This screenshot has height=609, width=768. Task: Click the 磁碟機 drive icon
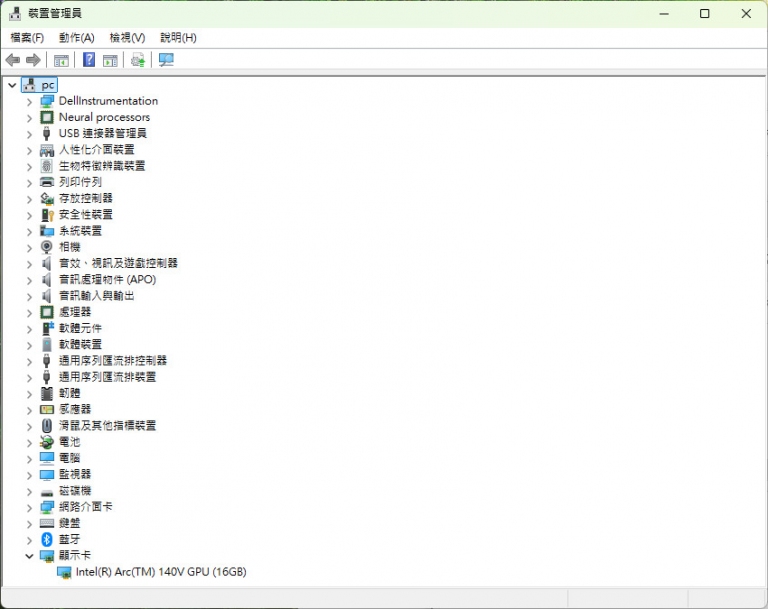click(47, 492)
